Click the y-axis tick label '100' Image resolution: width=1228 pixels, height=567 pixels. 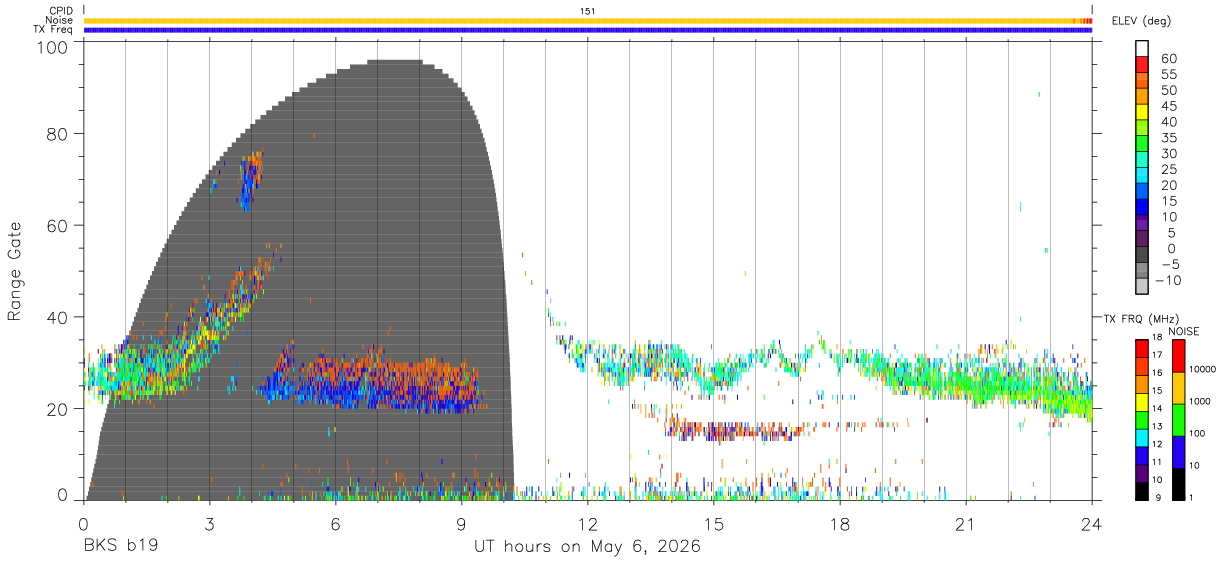53,47
